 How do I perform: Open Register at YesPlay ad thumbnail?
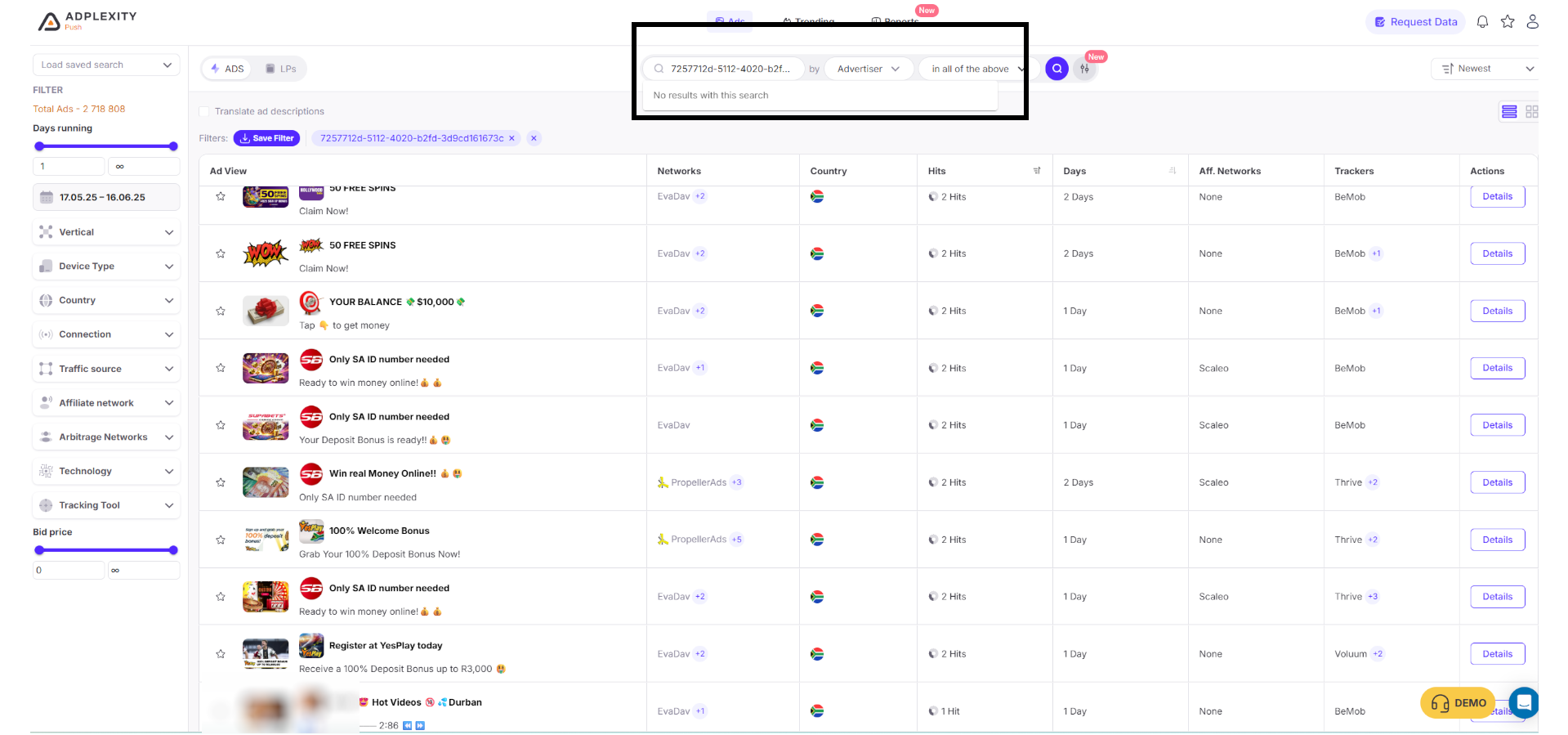click(x=266, y=654)
